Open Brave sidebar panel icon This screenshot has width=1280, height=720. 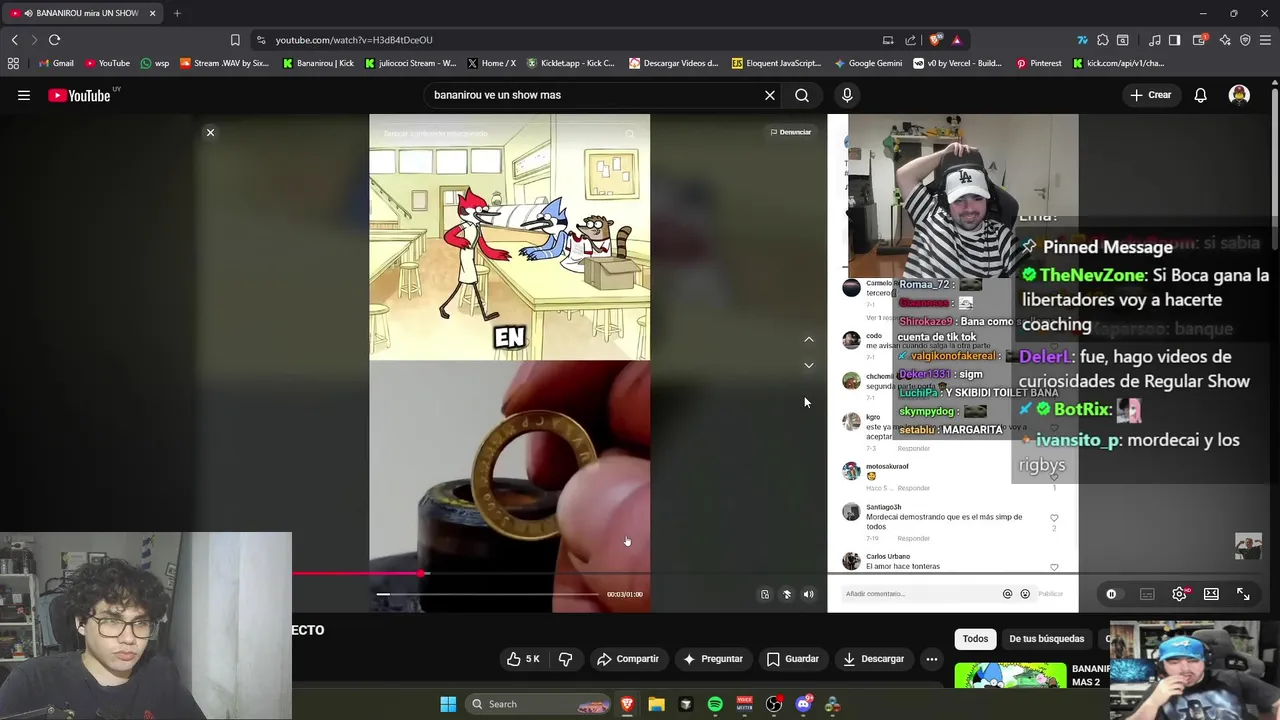[x=1174, y=40]
